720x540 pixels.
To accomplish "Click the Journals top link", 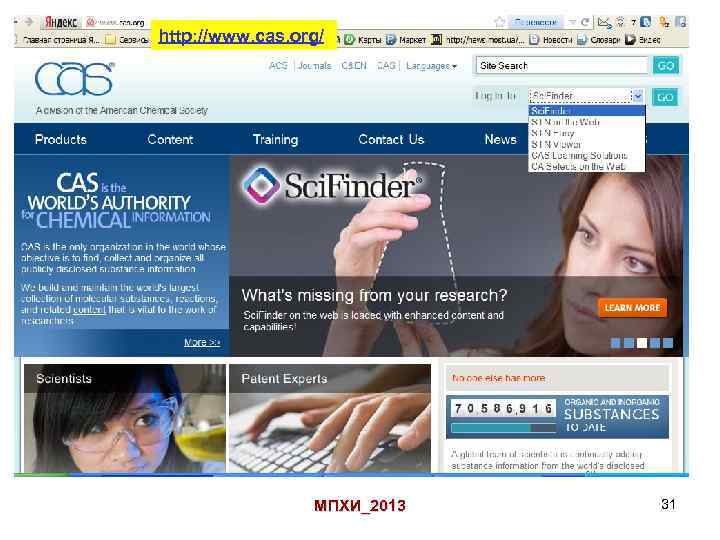I will 315,66.
